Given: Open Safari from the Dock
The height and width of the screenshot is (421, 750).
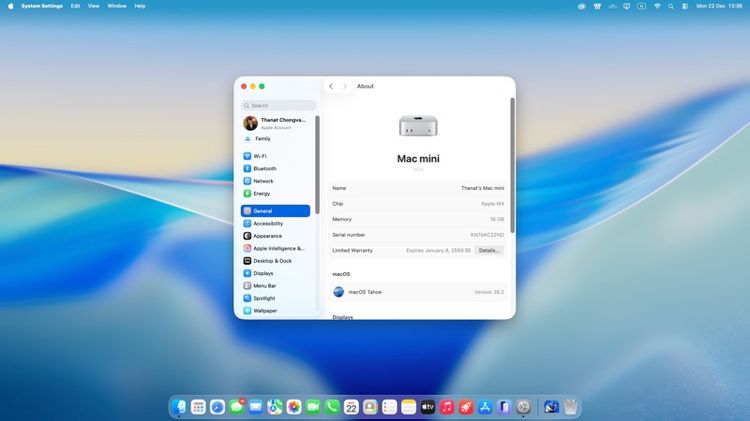Looking at the screenshot, I should tap(217, 407).
